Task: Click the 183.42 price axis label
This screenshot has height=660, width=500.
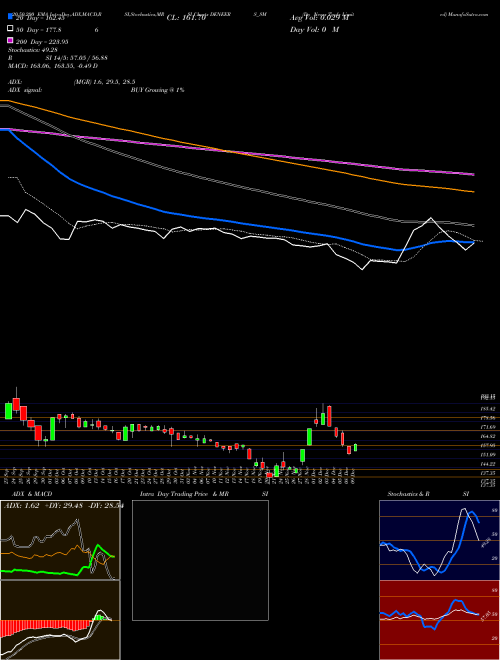Action: click(x=489, y=409)
